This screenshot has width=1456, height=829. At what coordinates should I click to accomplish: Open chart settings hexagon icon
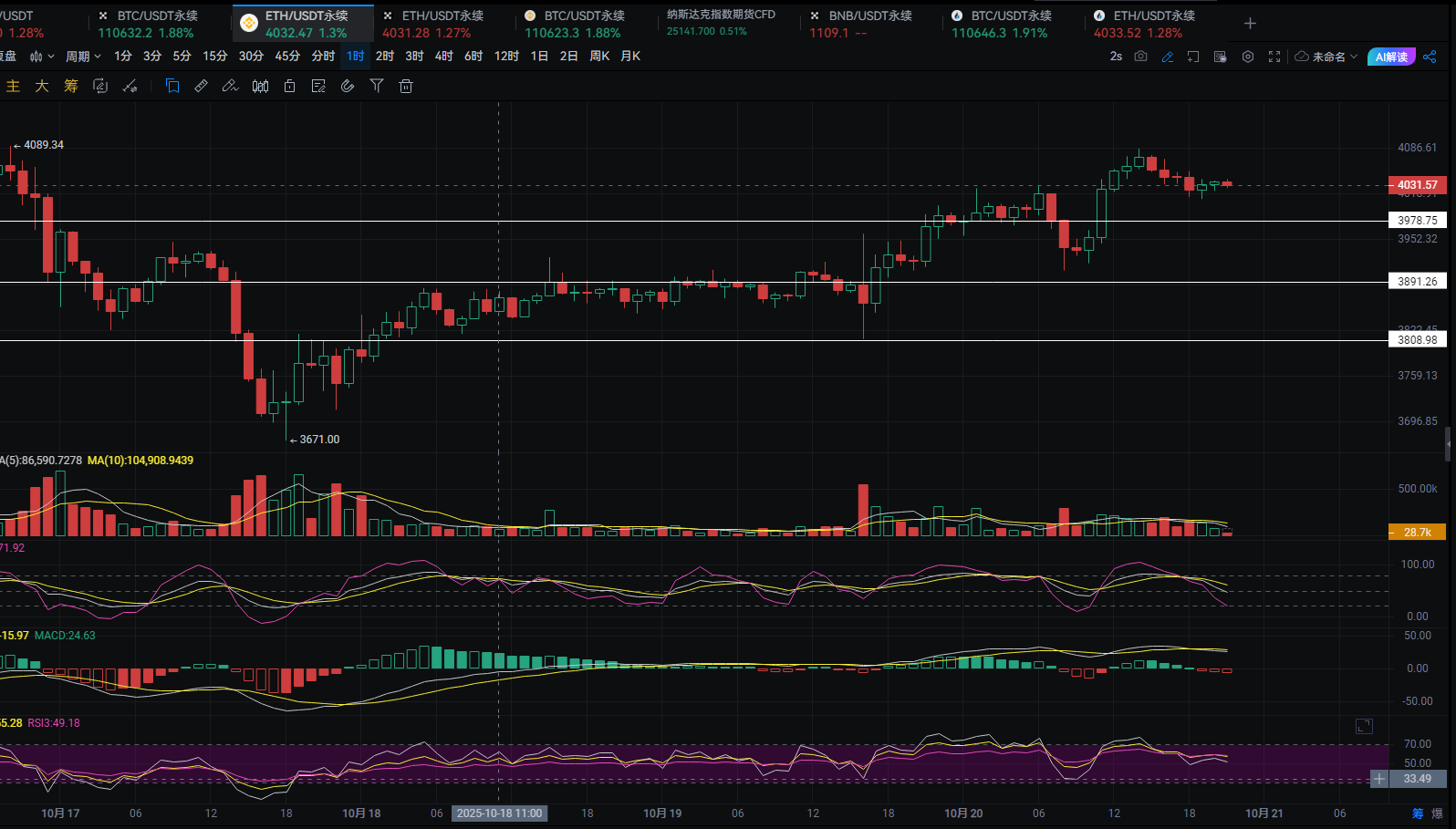pyautogui.click(x=1248, y=57)
